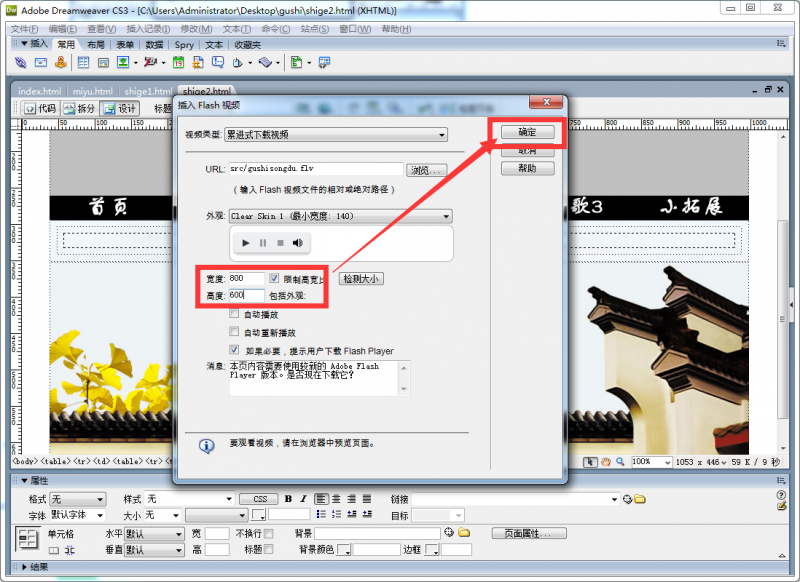This screenshot has height=582, width=800.
Task: Switch to the Spry insert tab
Action: coord(184,45)
